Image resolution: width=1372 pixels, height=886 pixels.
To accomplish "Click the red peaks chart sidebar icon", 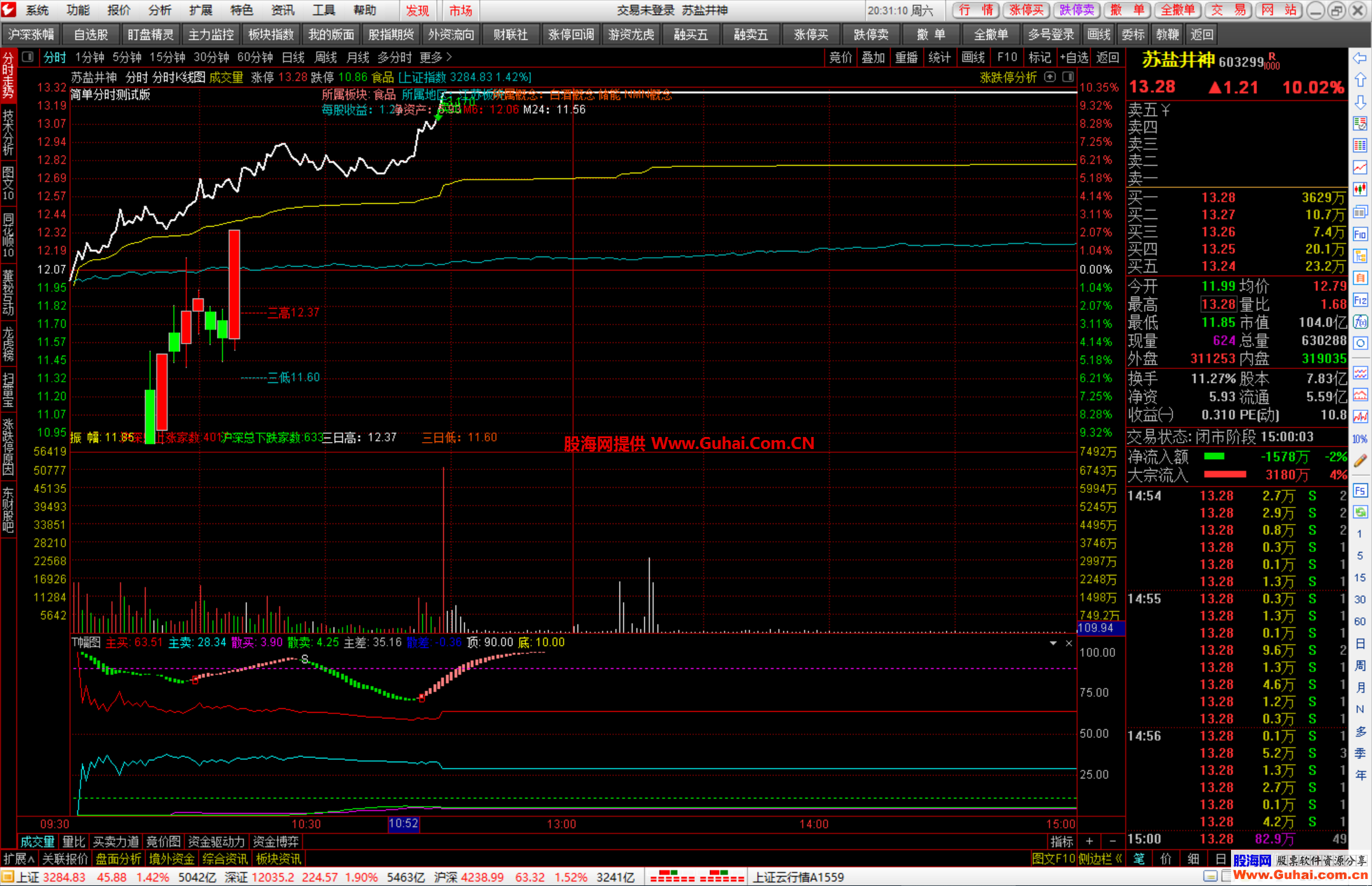I will (1360, 395).
